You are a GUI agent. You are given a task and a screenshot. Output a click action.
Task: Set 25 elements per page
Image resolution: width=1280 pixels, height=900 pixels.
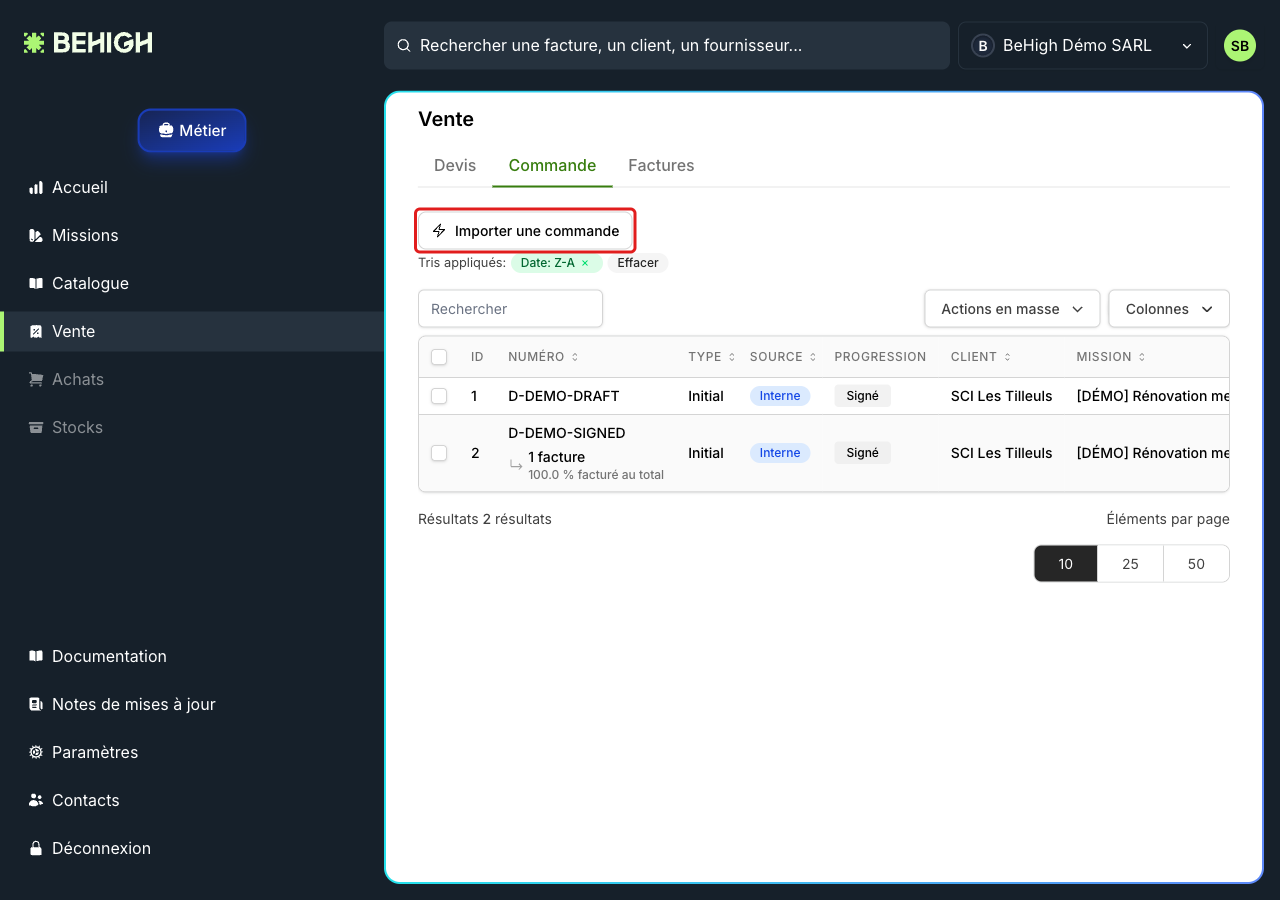(1130, 564)
